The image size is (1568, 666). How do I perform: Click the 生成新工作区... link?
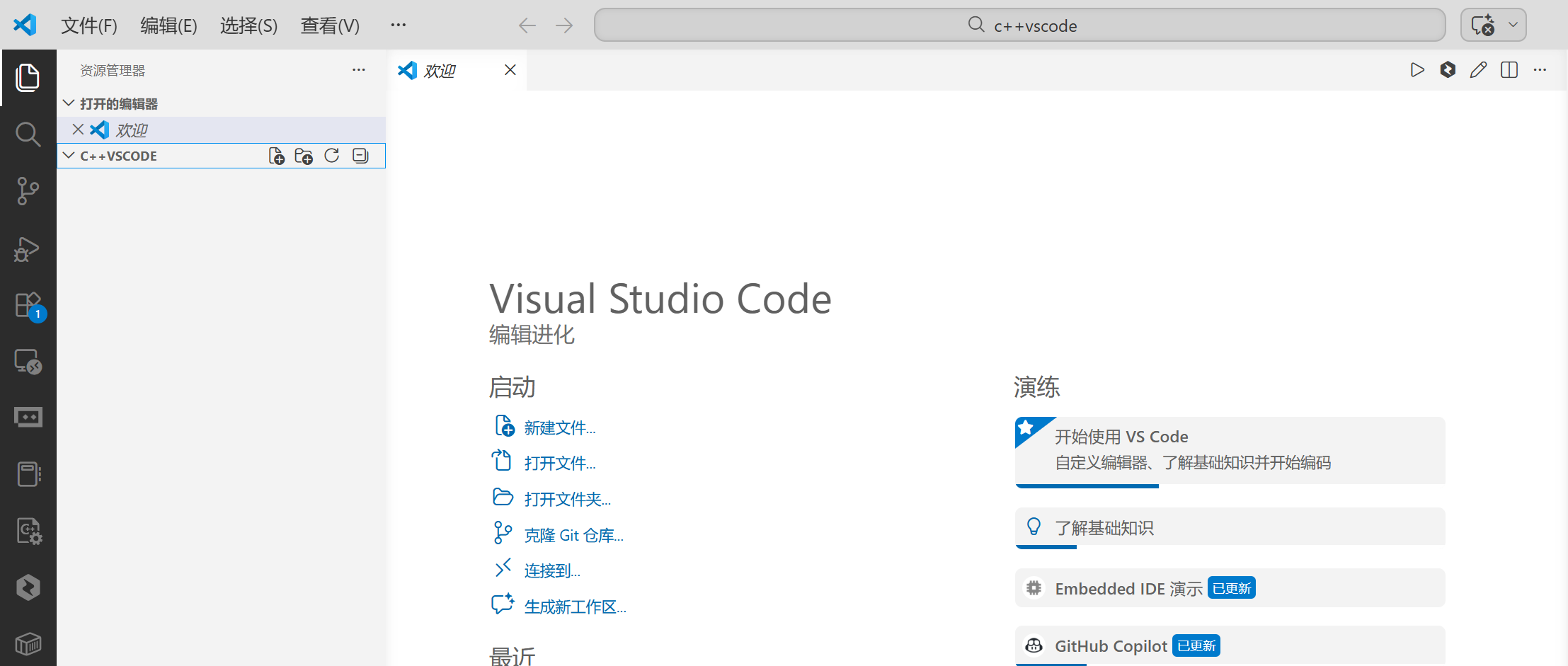click(575, 607)
